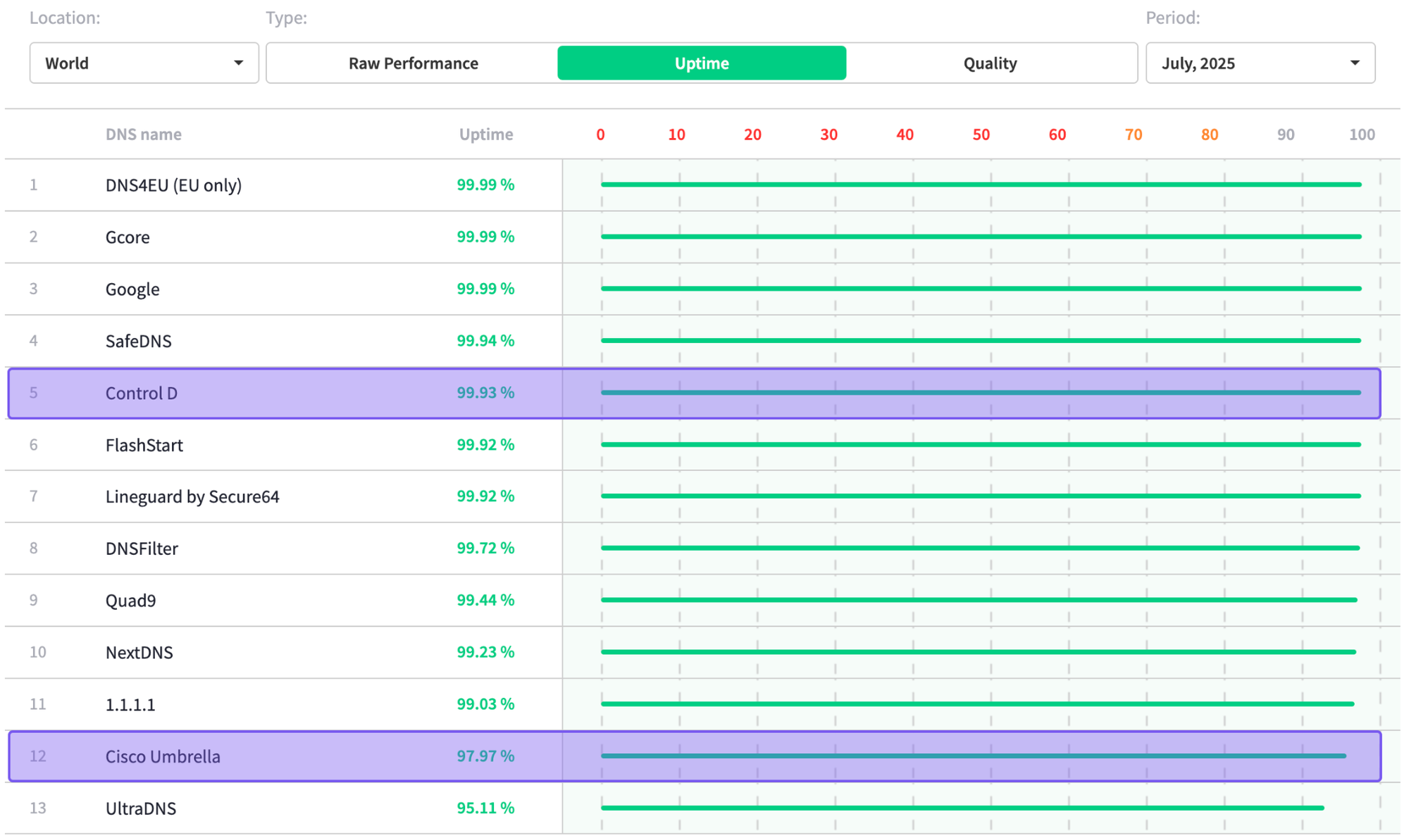Click the 0 axis label
This screenshot has width=1409, height=840.
point(600,134)
